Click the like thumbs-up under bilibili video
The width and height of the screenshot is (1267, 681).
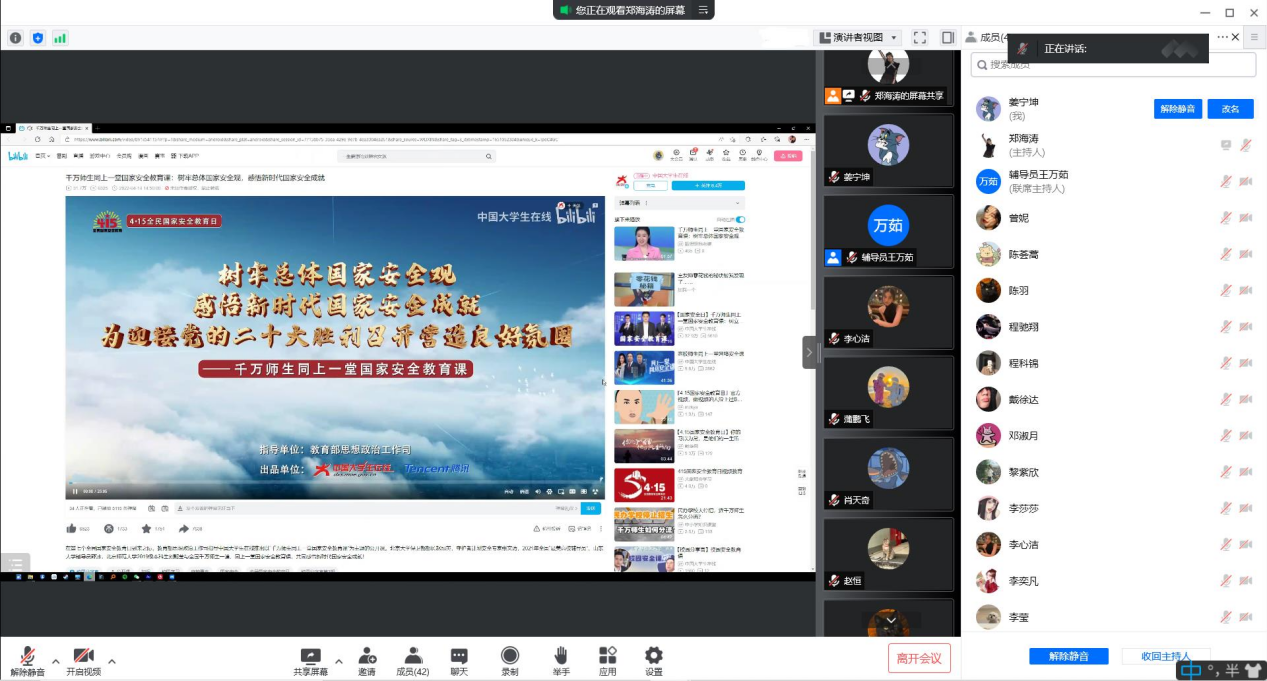pyautogui.click(x=71, y=529)
